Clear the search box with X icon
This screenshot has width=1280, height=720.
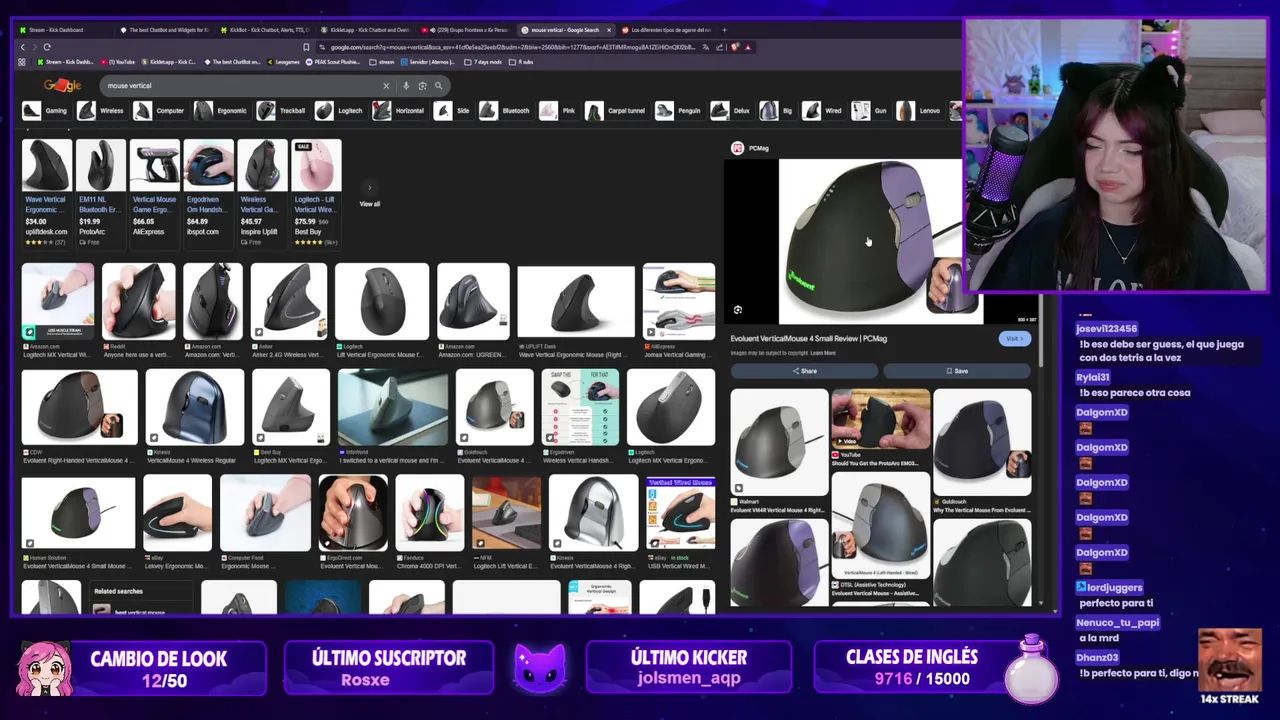tap(386, 86)
